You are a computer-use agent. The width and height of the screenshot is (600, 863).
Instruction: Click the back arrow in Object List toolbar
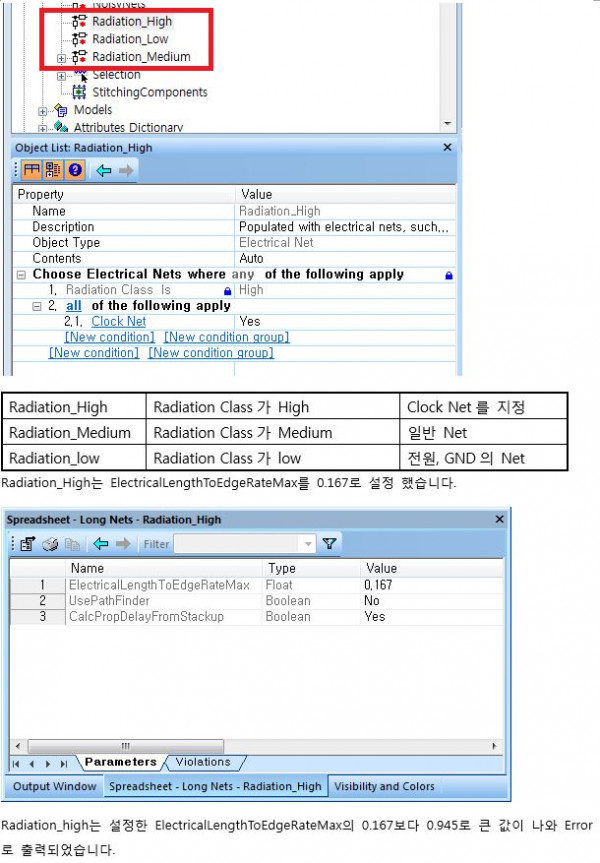(102, 170)
